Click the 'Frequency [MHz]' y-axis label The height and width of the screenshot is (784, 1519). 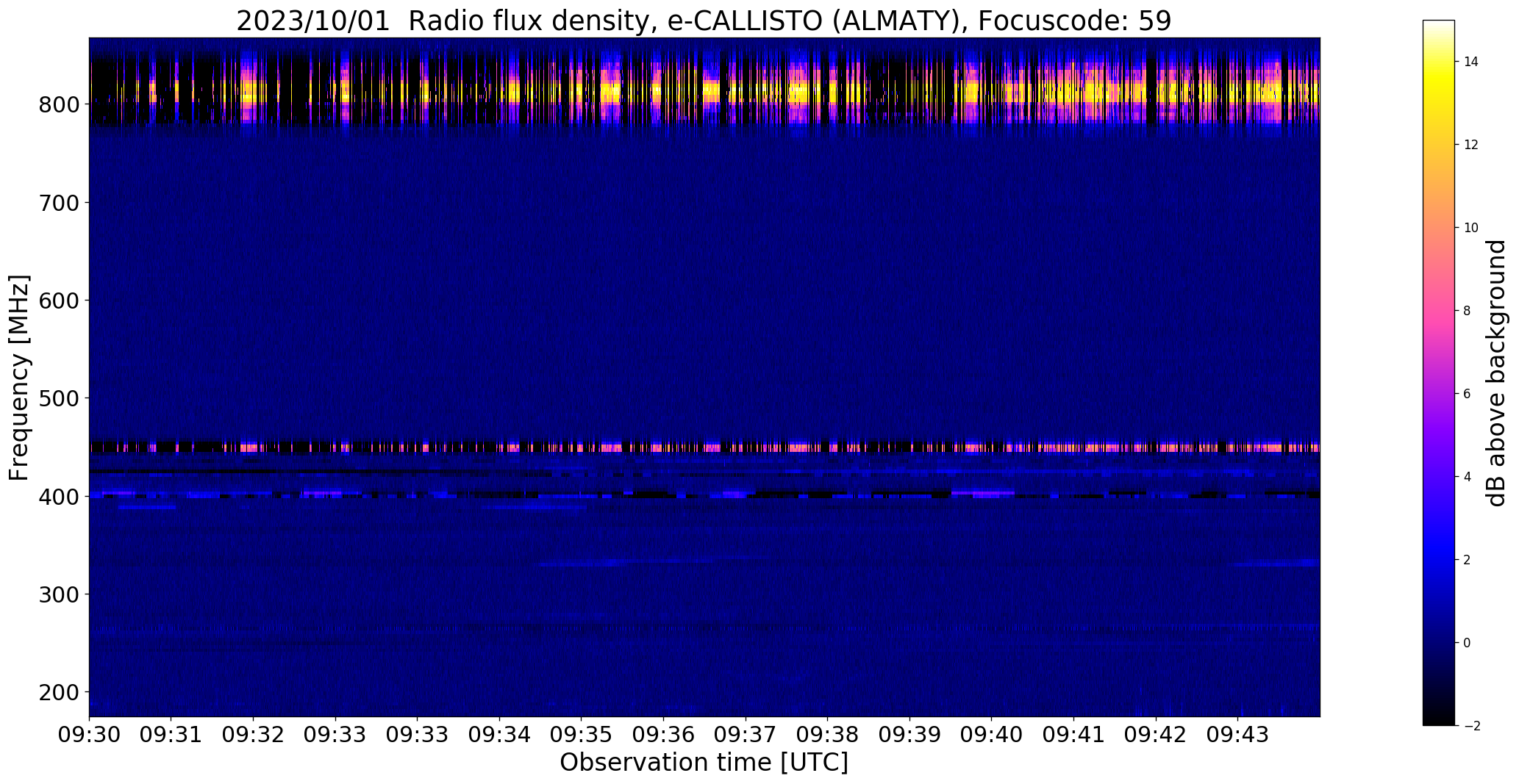[19, 378]
